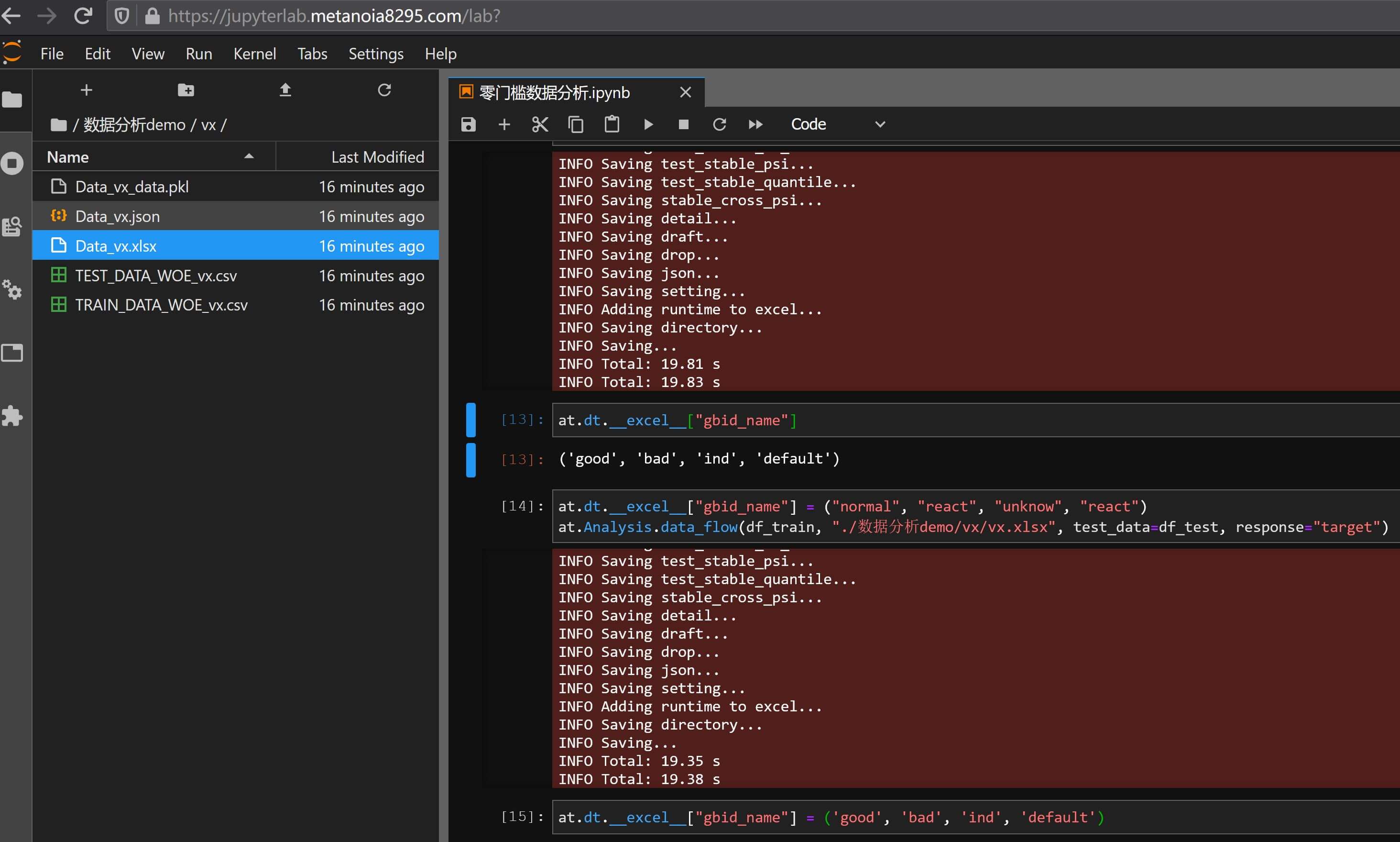This screenshot has height=842, width=1400.
Task: Insert a cell below with plus icon
Action: pyautogui.click(x=504, y=124)
